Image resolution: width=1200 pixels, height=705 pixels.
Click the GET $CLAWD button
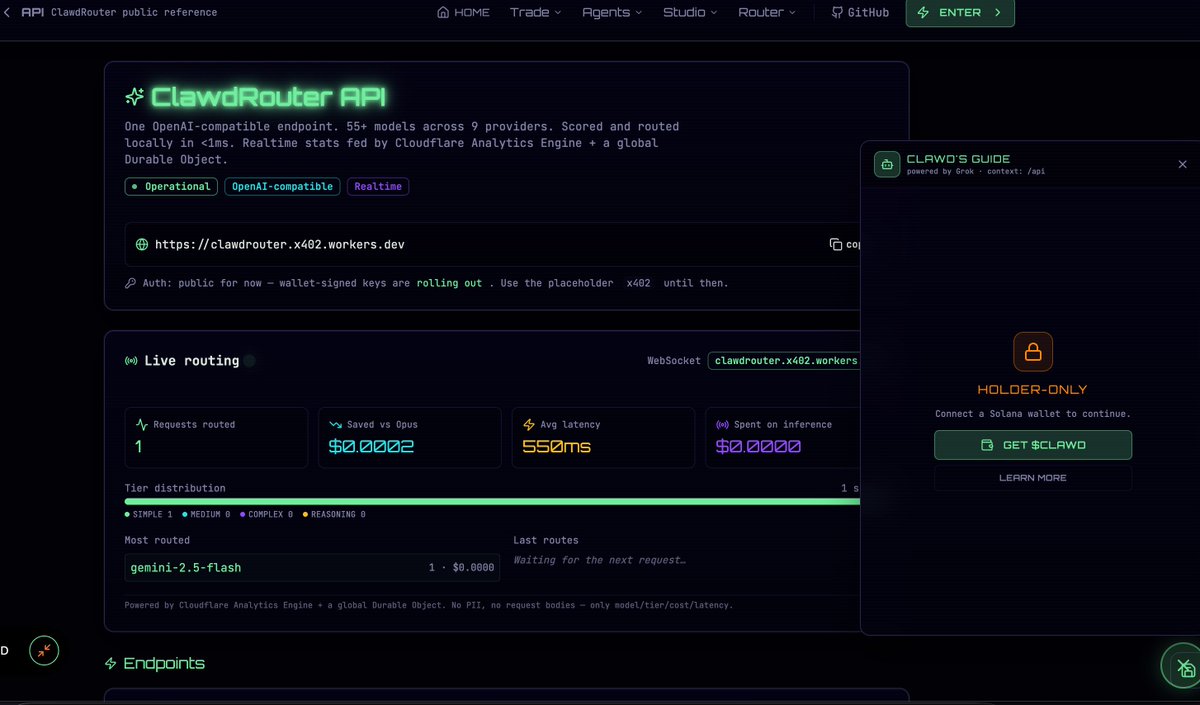[1033, 445]
